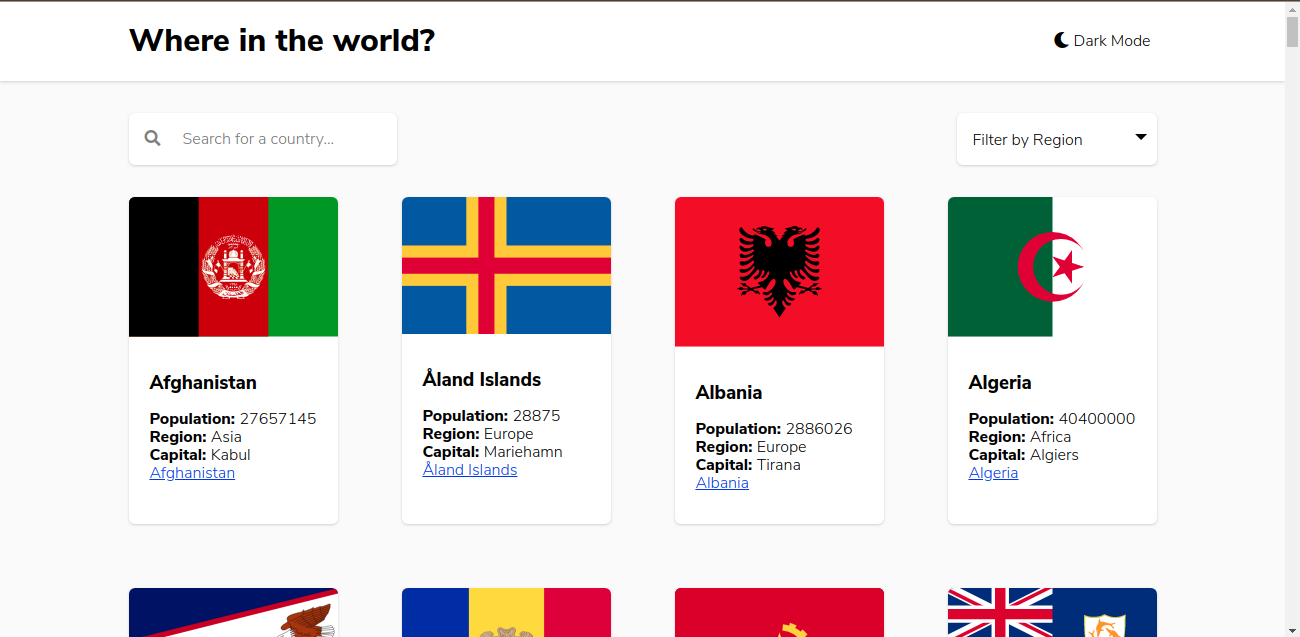Click the Filter by Region caret arrow

pos(1141,137)
